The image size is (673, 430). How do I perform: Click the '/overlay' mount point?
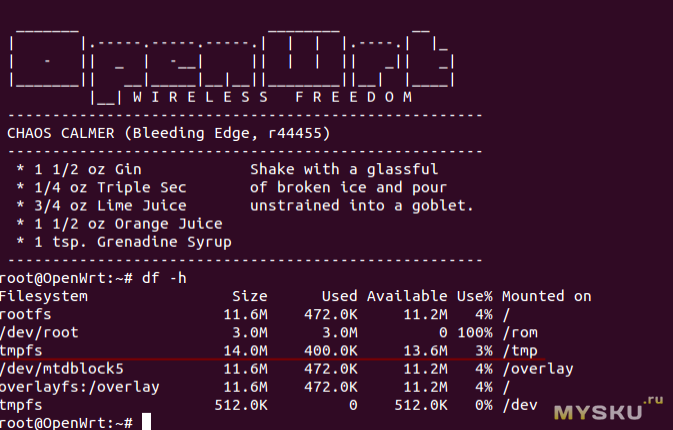538,369
